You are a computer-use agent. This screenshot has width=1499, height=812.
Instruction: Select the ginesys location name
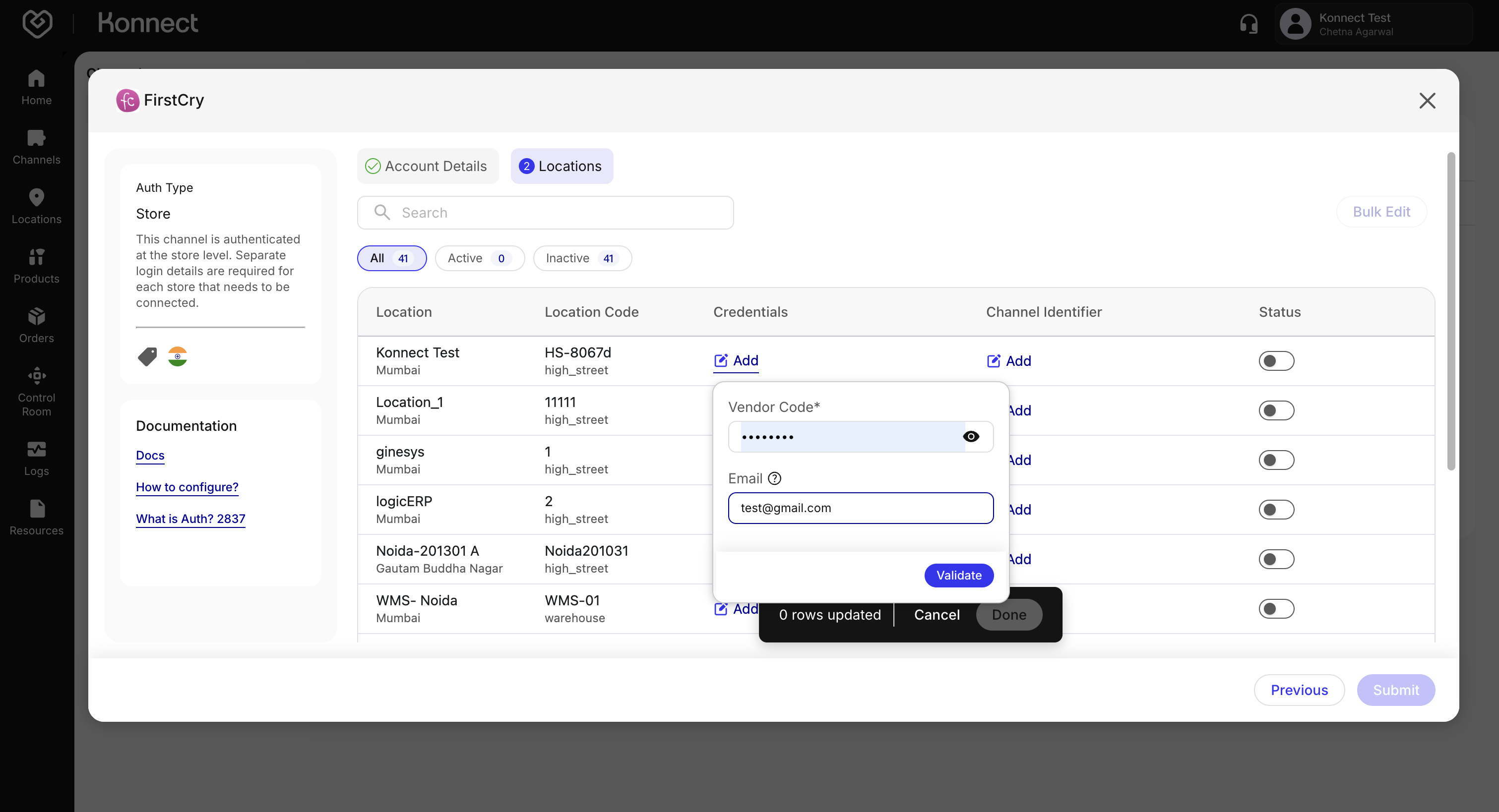pyautogui.click(x=400, y=452)
